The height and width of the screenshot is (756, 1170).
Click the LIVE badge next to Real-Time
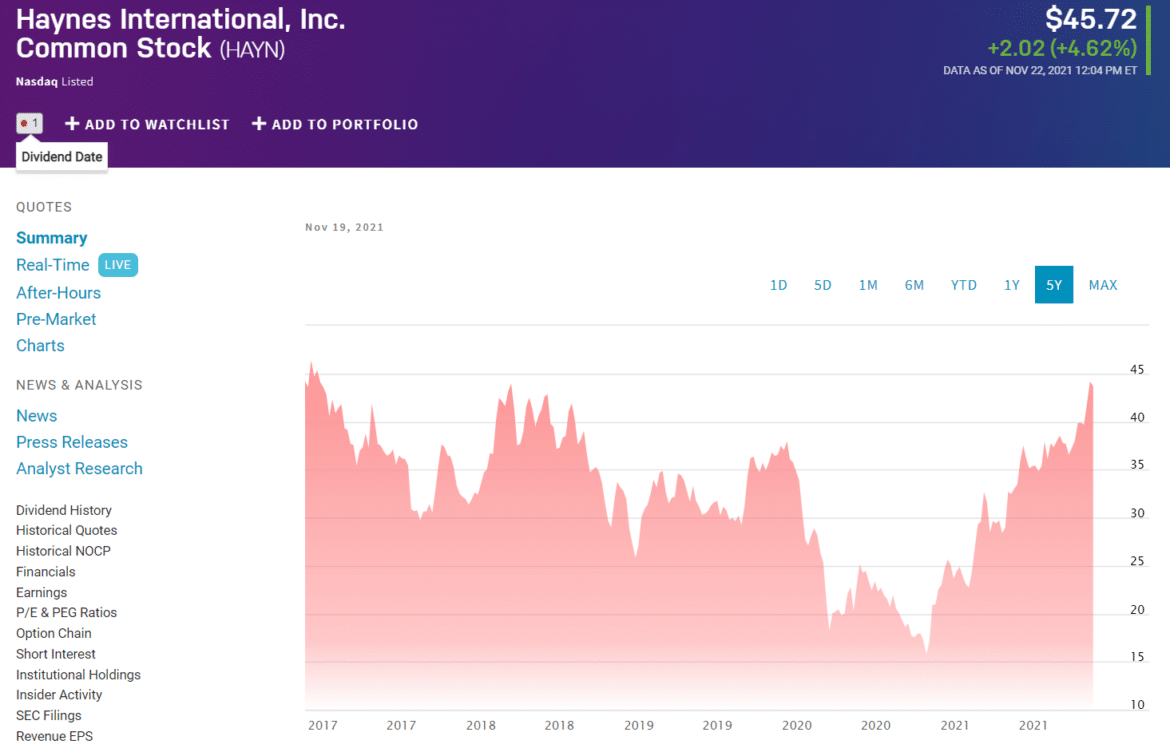pos(117,264)
